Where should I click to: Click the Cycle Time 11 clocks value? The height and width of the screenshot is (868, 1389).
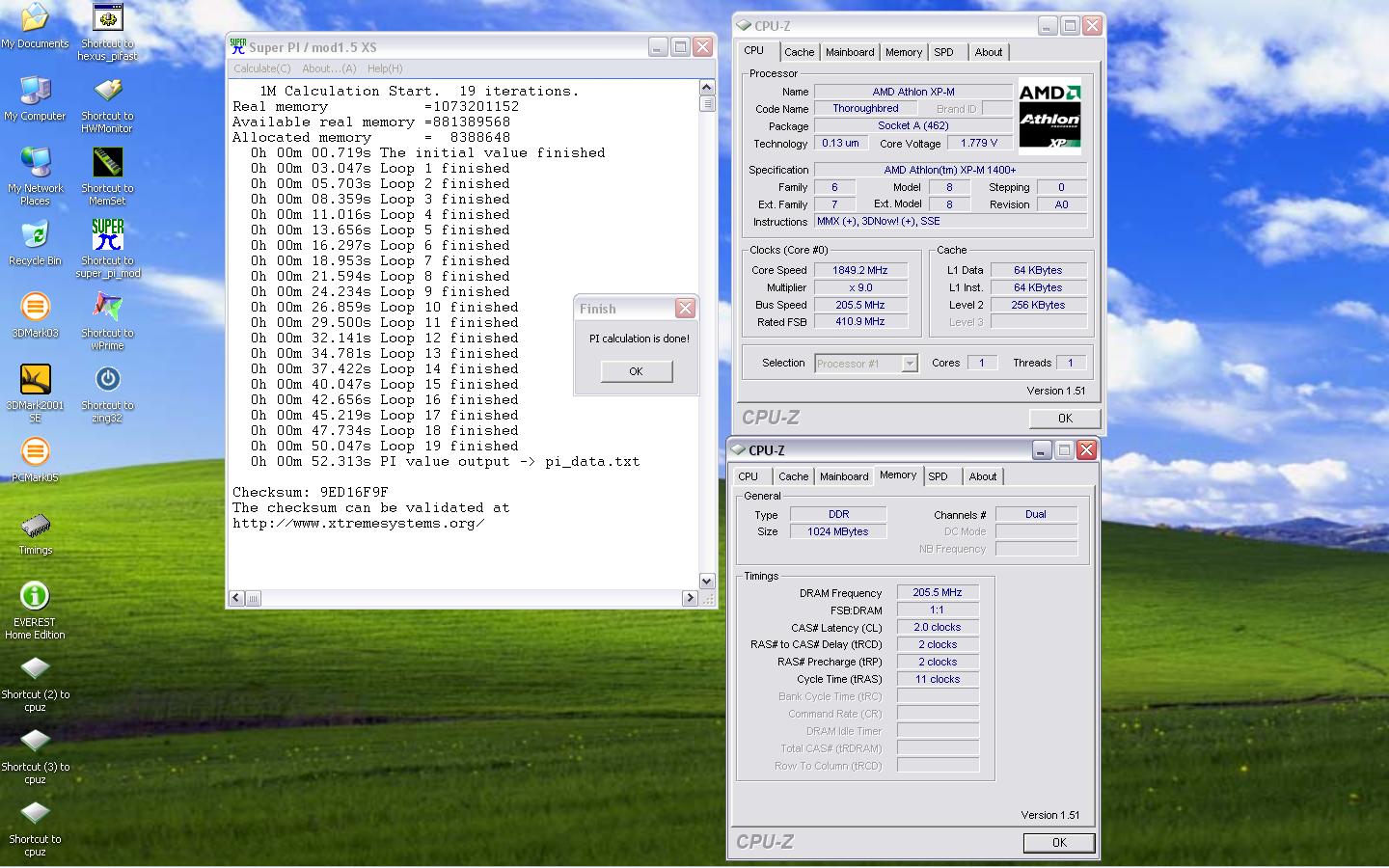pos(938,679)
